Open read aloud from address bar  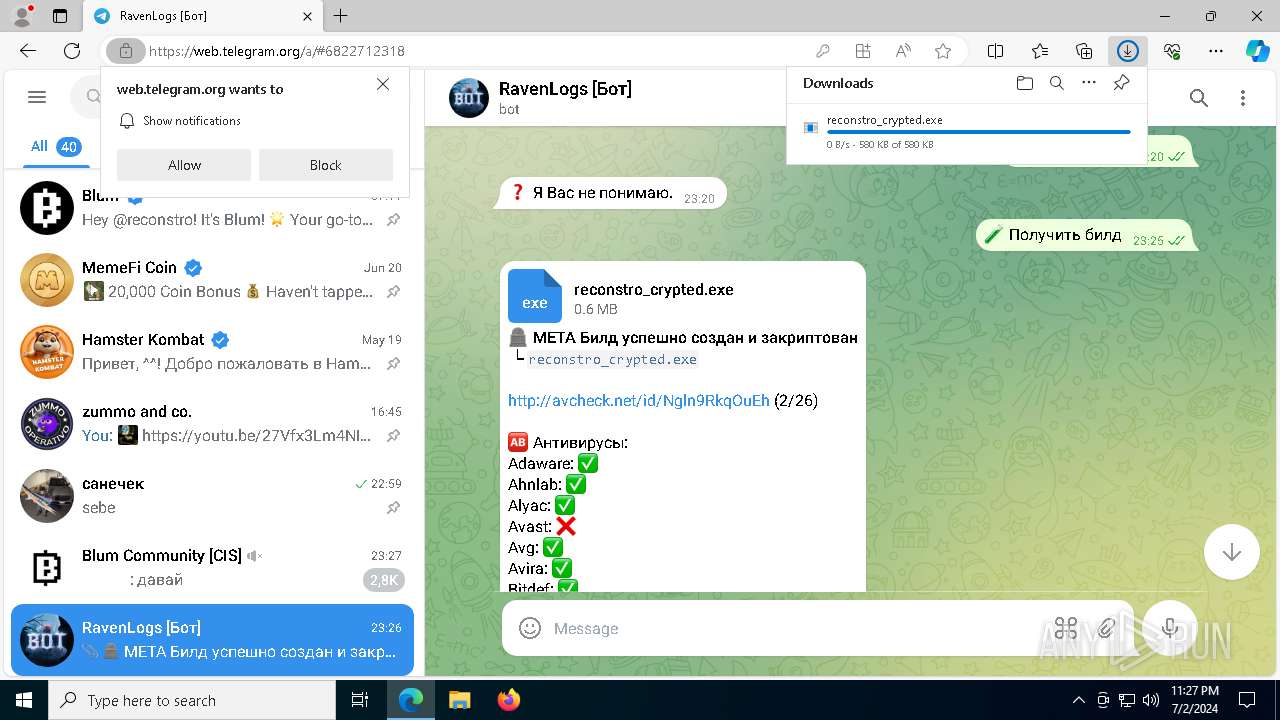click(x=903, y=51)
